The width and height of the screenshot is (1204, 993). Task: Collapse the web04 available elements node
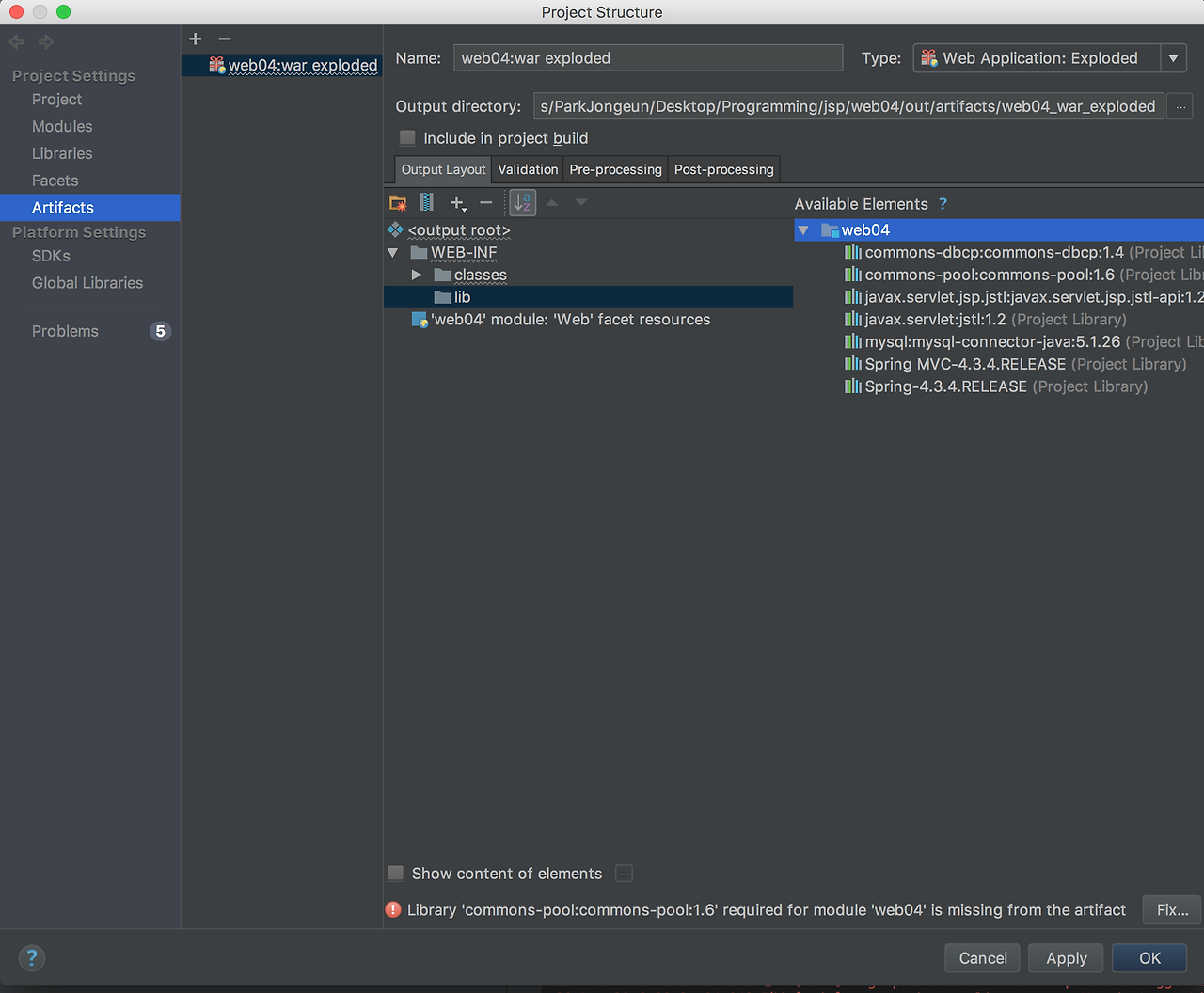(803, 230)
